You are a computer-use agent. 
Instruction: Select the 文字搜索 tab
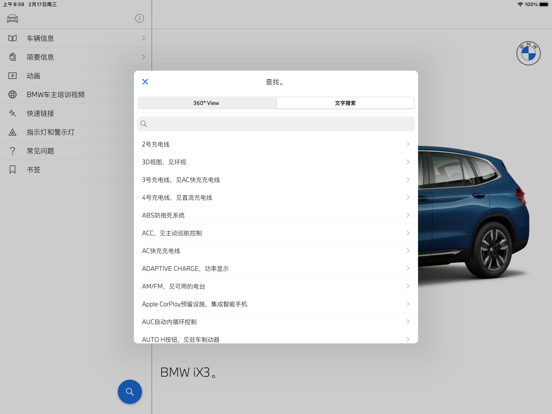coord(345,103)
